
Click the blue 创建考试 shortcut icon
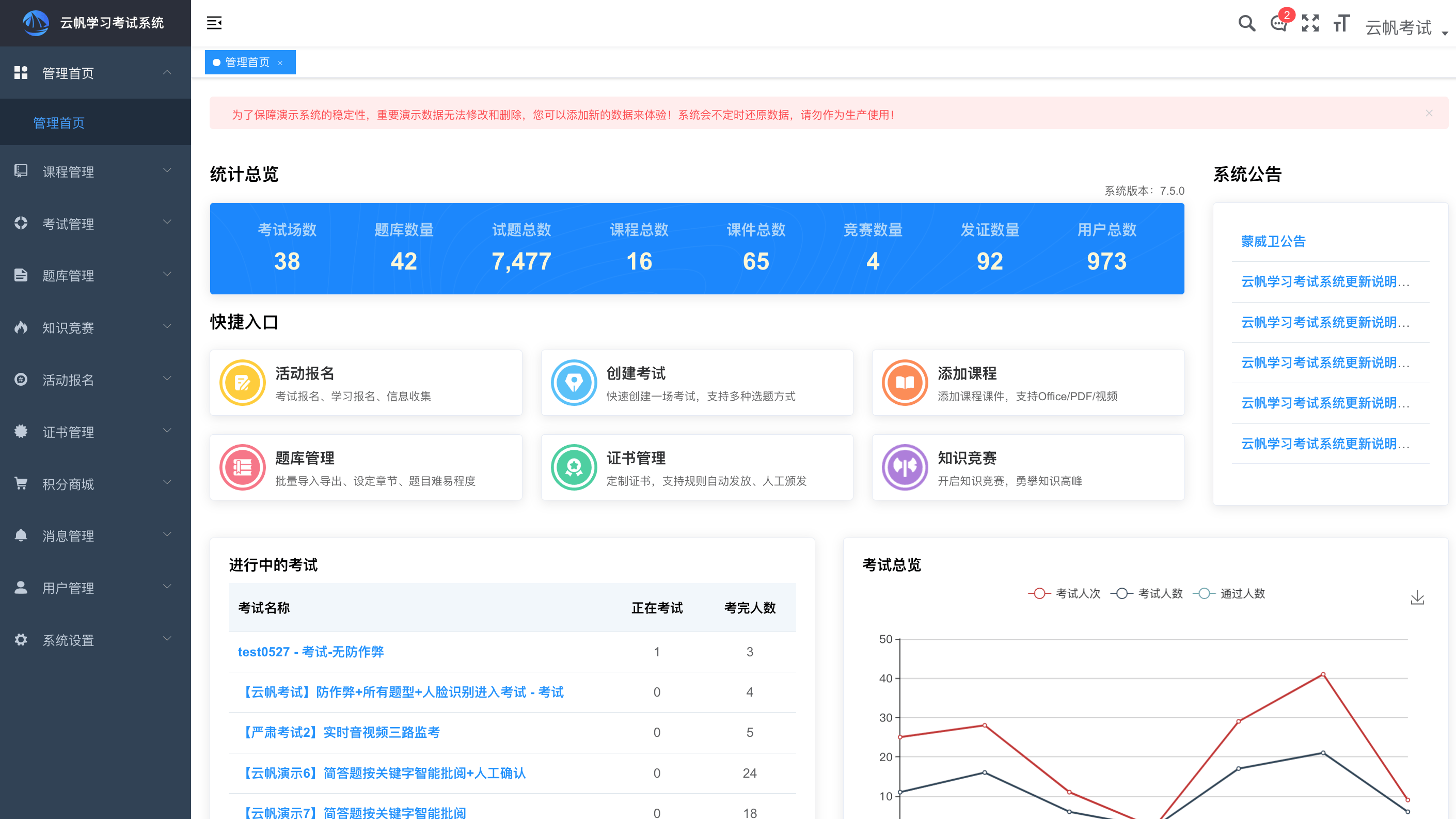tap(574, 383)
